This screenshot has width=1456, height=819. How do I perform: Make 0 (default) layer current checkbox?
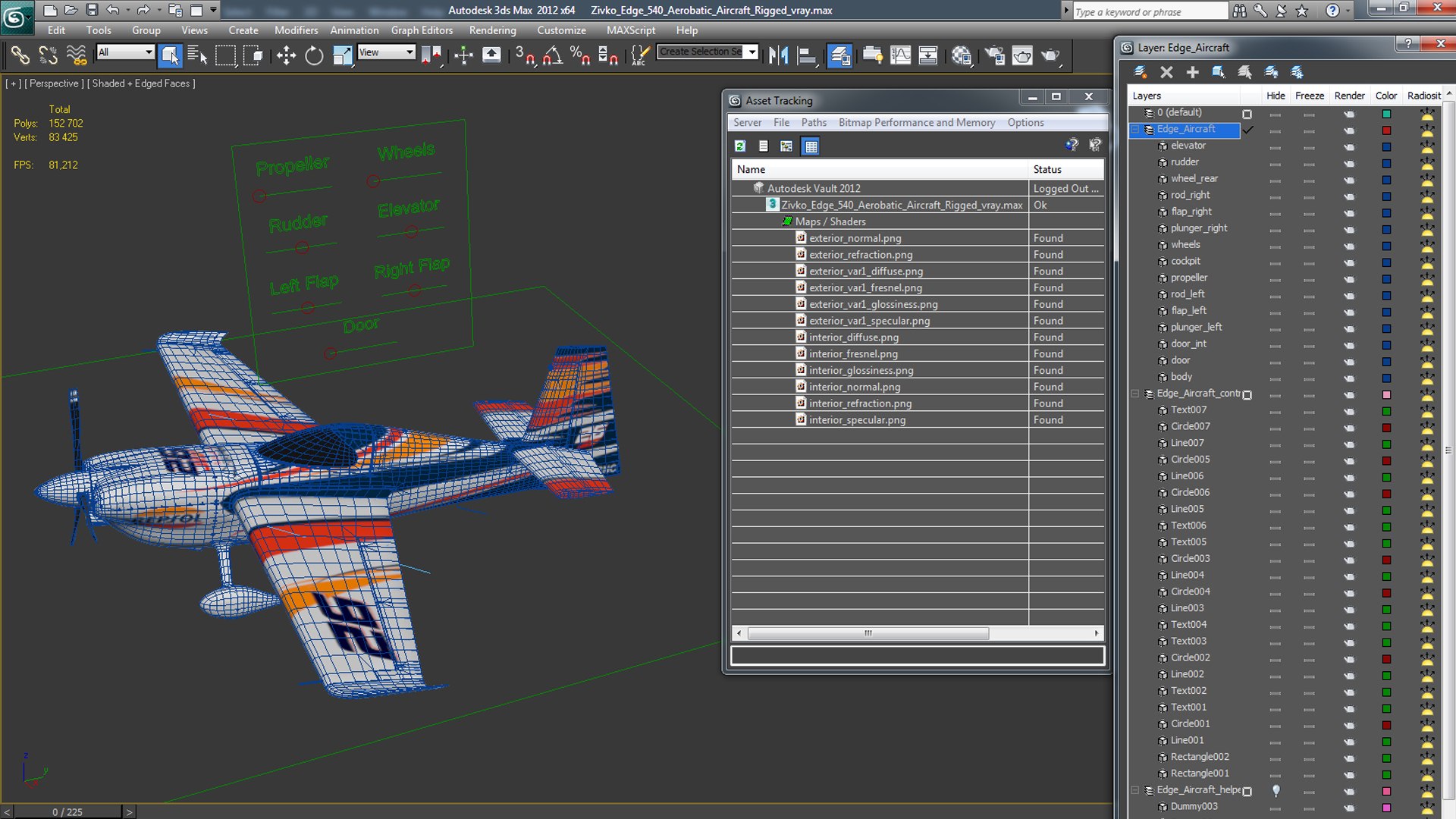(1247, 114)
